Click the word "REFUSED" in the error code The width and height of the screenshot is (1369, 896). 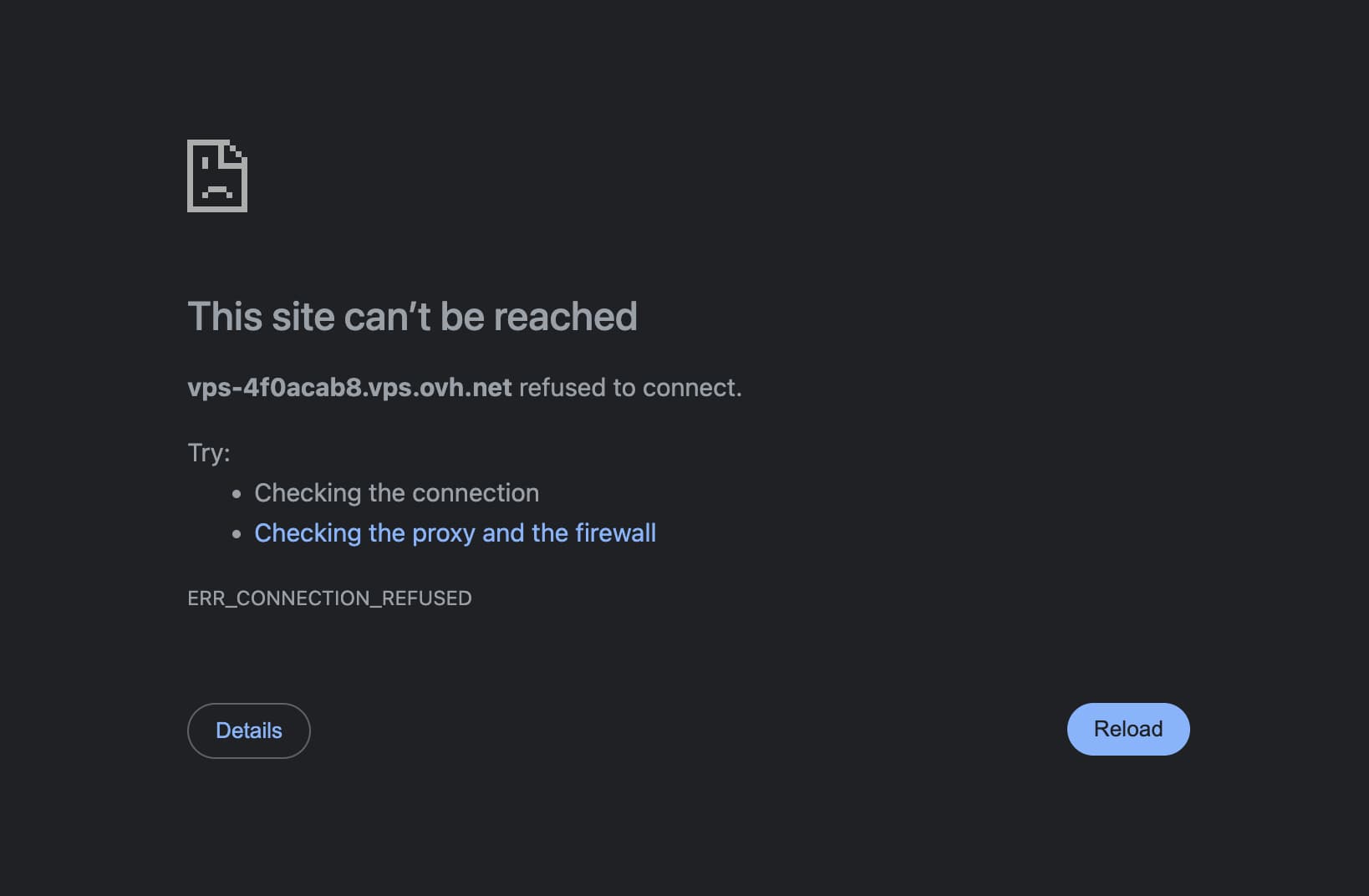[x=426, y=598]
